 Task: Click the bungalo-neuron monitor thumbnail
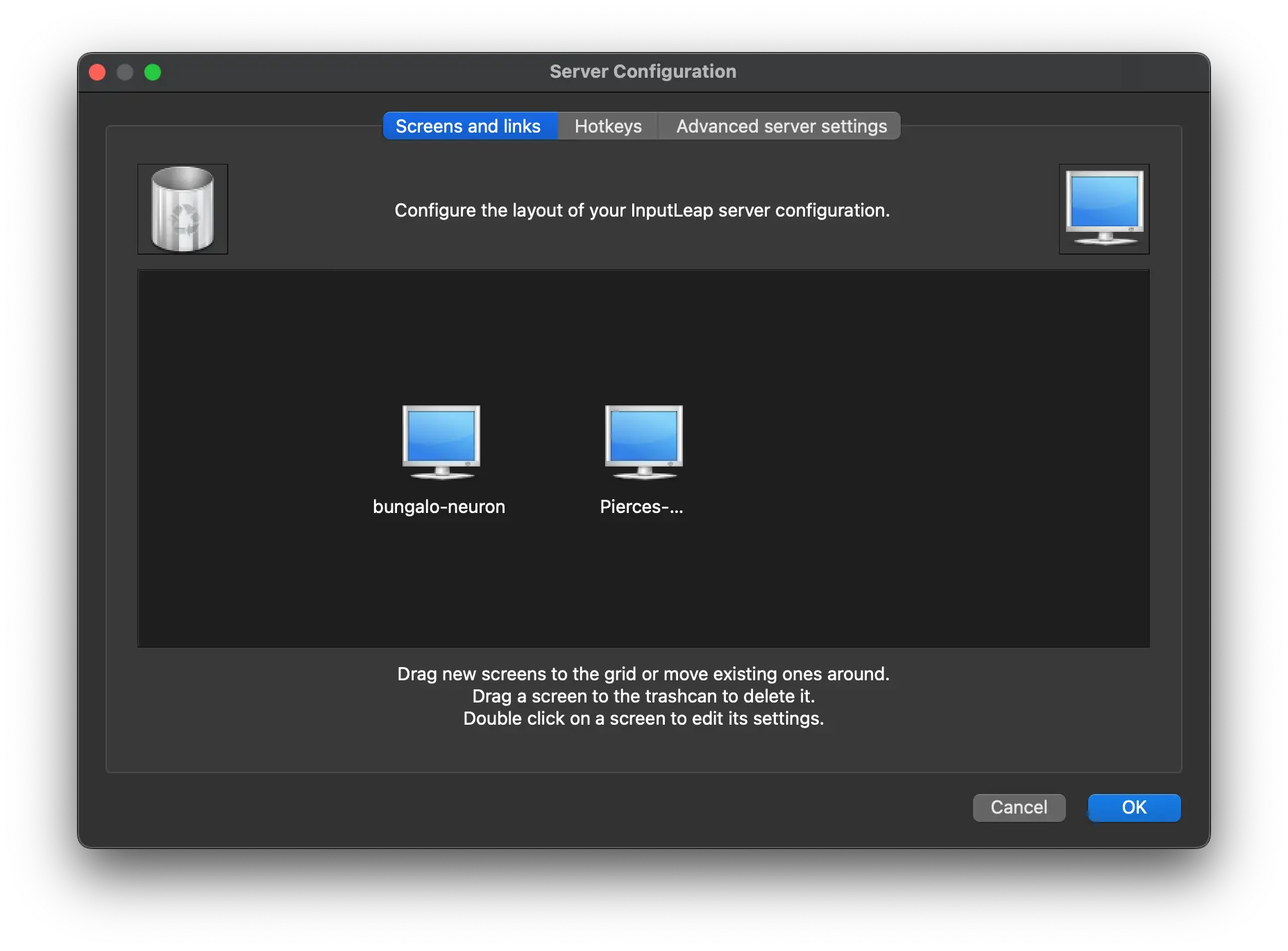[x=439, y=441]
